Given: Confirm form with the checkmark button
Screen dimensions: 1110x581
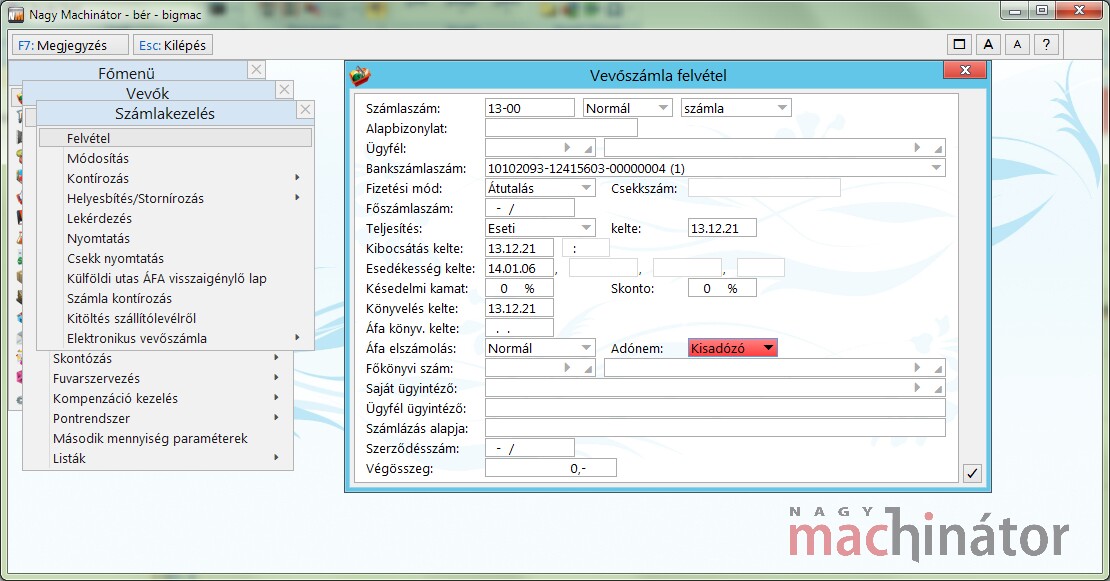Looking at the screenshot, I should pos(971,474).
